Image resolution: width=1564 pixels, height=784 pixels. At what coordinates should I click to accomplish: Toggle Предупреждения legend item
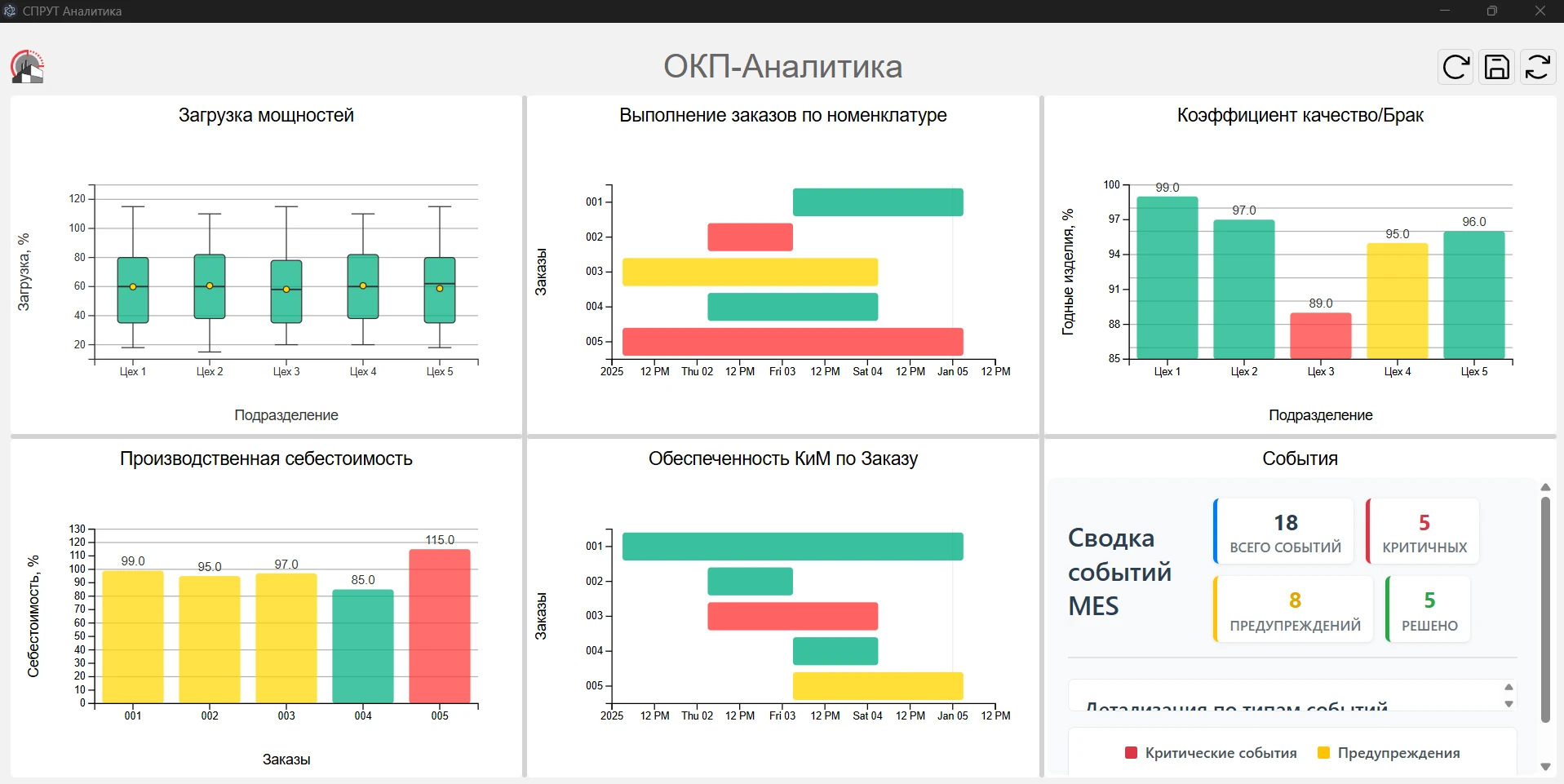pyautogui.click(x=1389, y=753)
